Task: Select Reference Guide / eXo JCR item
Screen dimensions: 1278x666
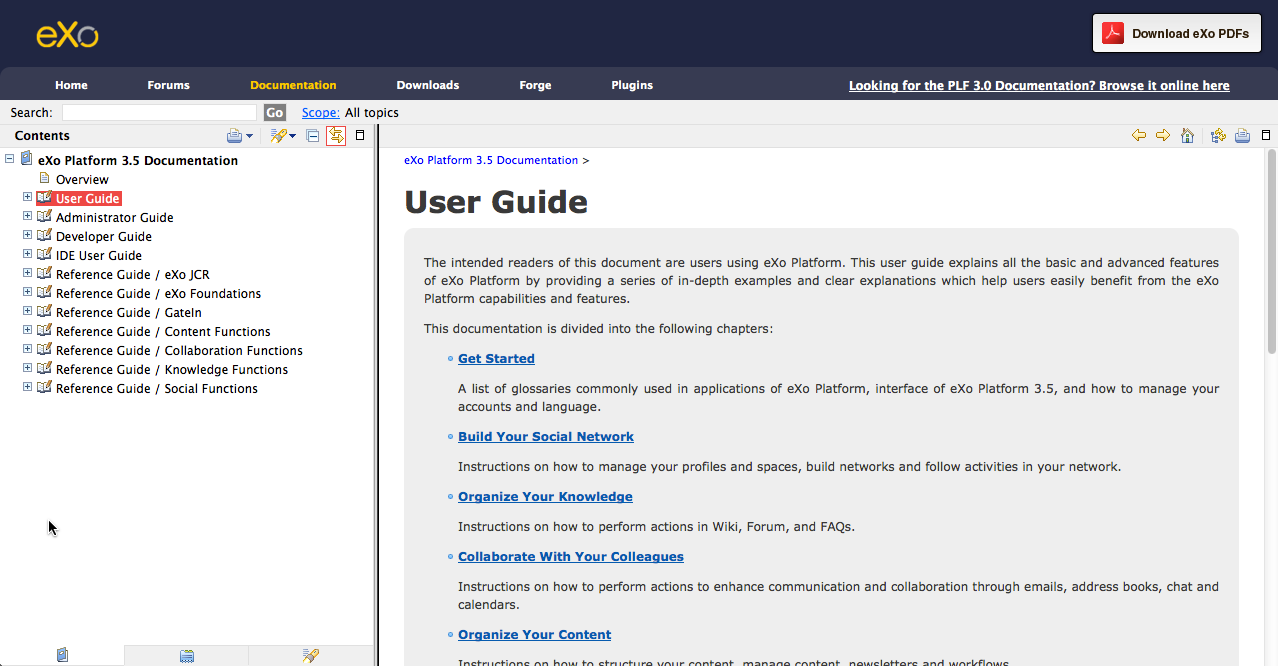Action: pyautogui.click(x=133, y=274)
